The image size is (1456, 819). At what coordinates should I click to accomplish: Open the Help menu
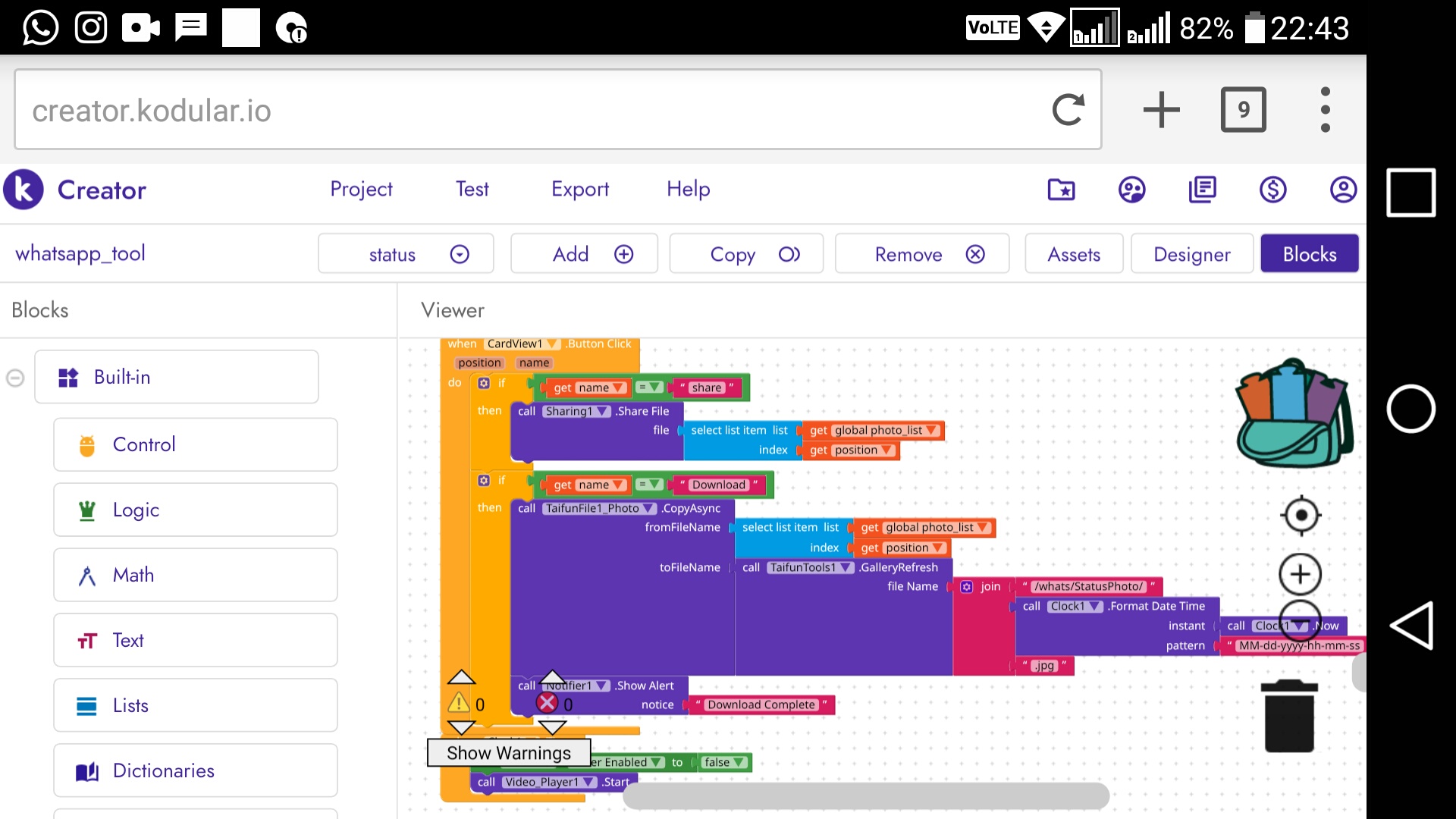click(x=688, y=190)
